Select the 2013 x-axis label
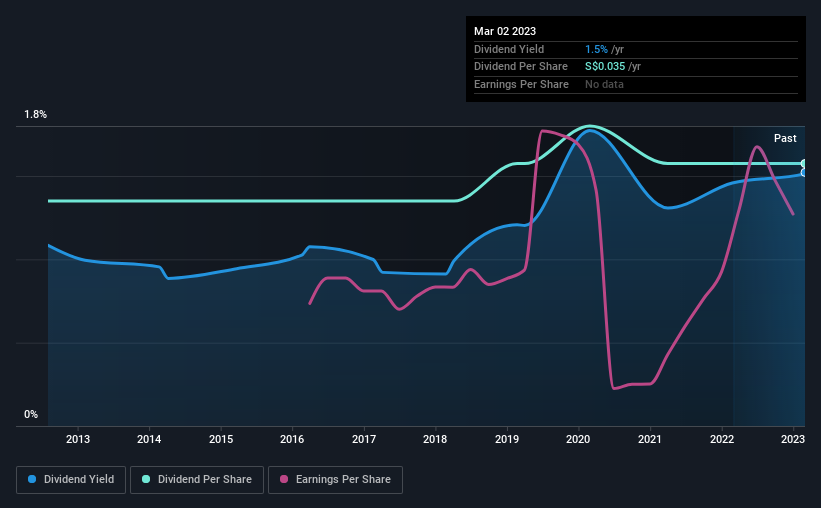The width and height of the screenshot is (821, 508). point(77,439)
